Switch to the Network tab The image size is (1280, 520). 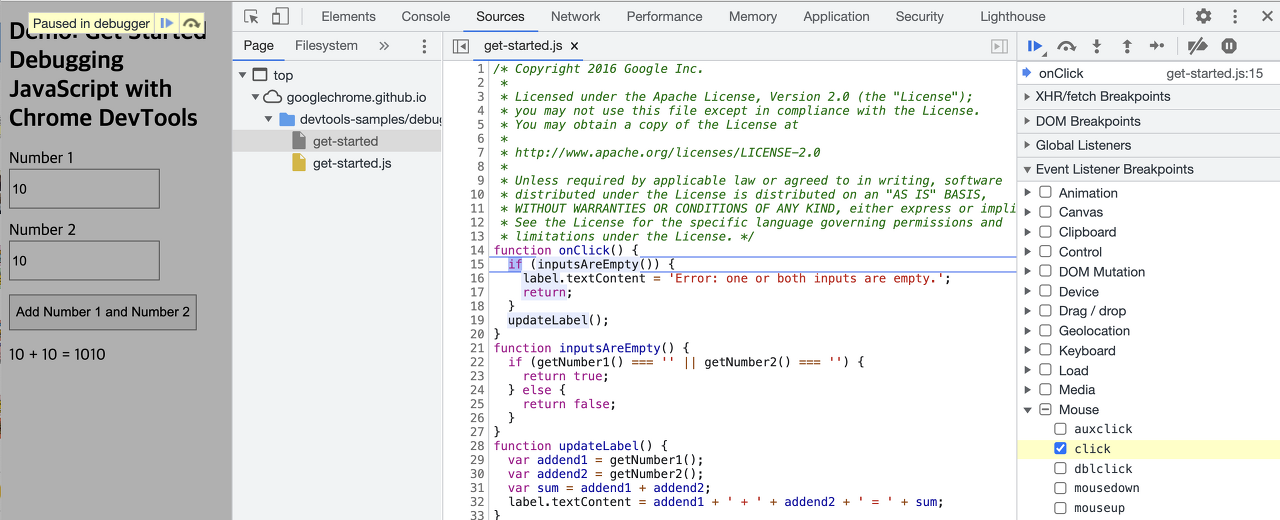tap(576, 16)
